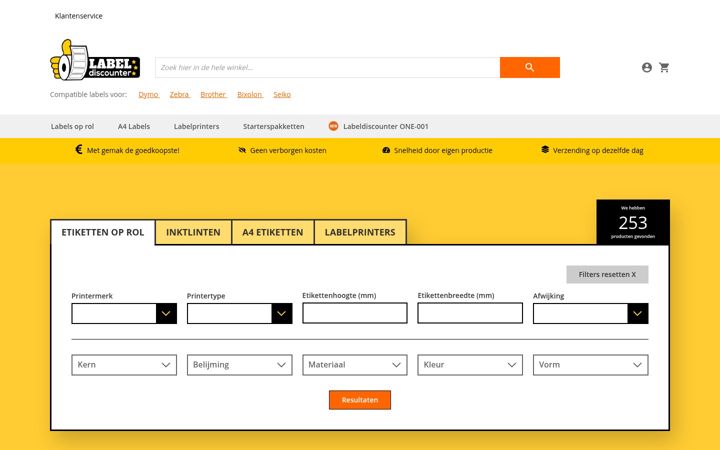Switch to the A4 Etiketten tab

(x=273, y=232)
